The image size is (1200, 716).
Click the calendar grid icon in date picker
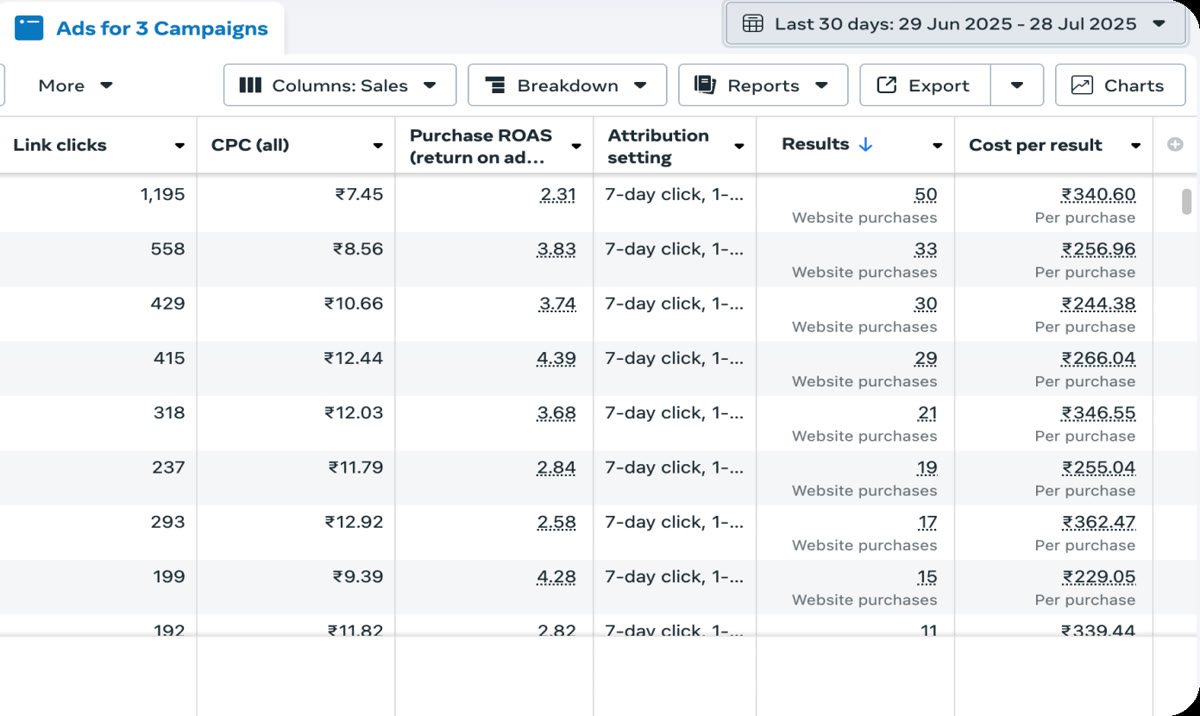pyautogui.click(x=753, y=24)
